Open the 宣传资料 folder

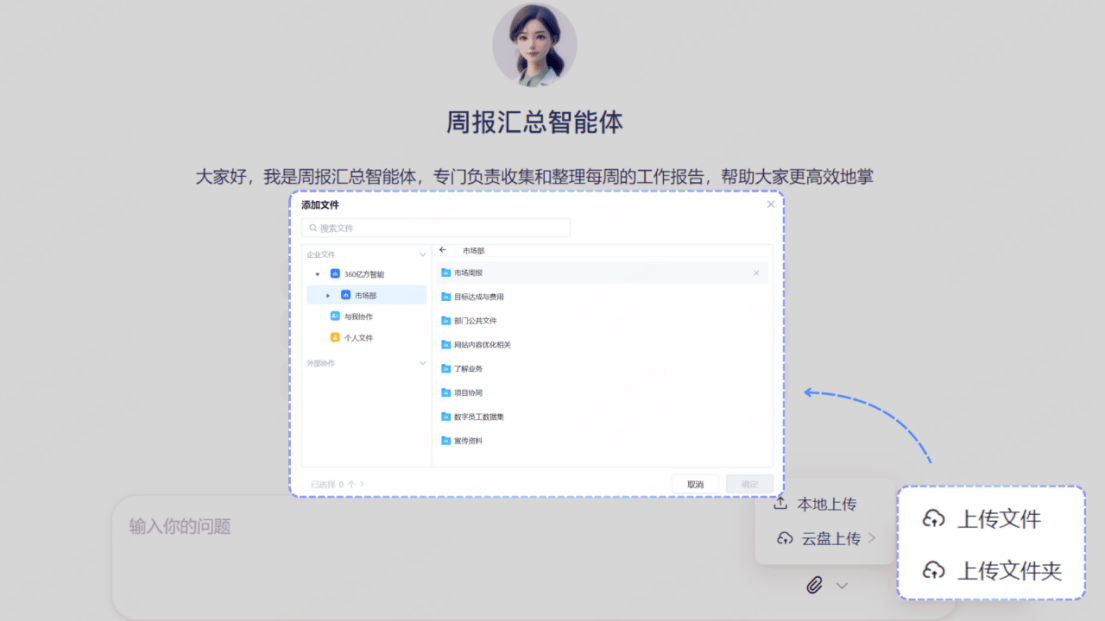[468, 441]
